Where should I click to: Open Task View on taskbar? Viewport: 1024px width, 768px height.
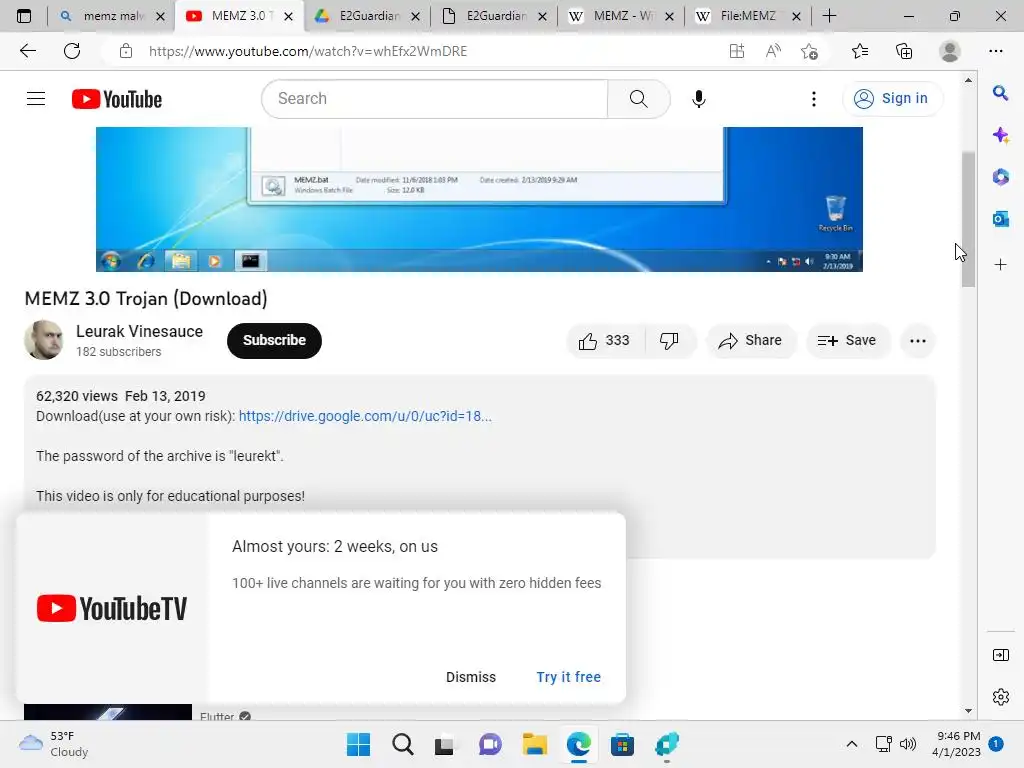[445, 744]
